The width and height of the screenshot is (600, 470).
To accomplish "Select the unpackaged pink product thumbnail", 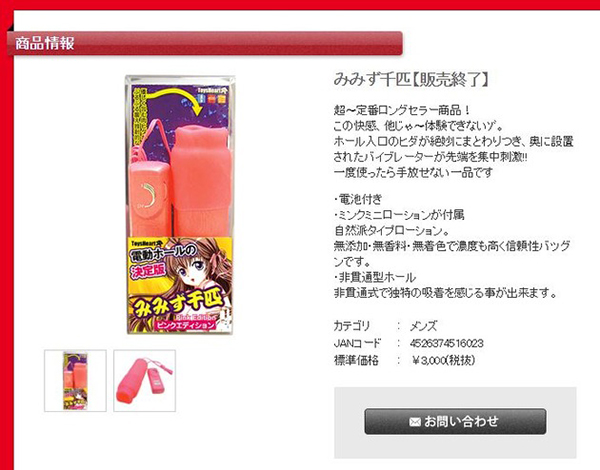I will pyautogui.click(x=145, y=381).
